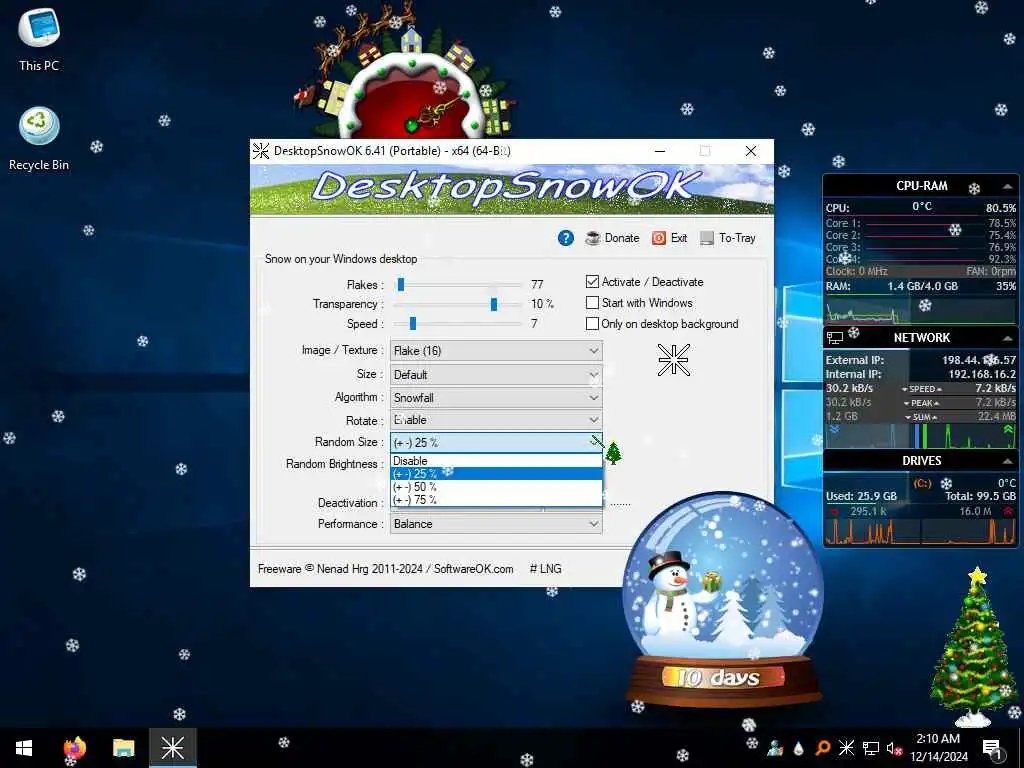Click the Internal IP 192.168.16.2 value
The height and width of the screenshot is (768, 1024).
click(982, 374)
